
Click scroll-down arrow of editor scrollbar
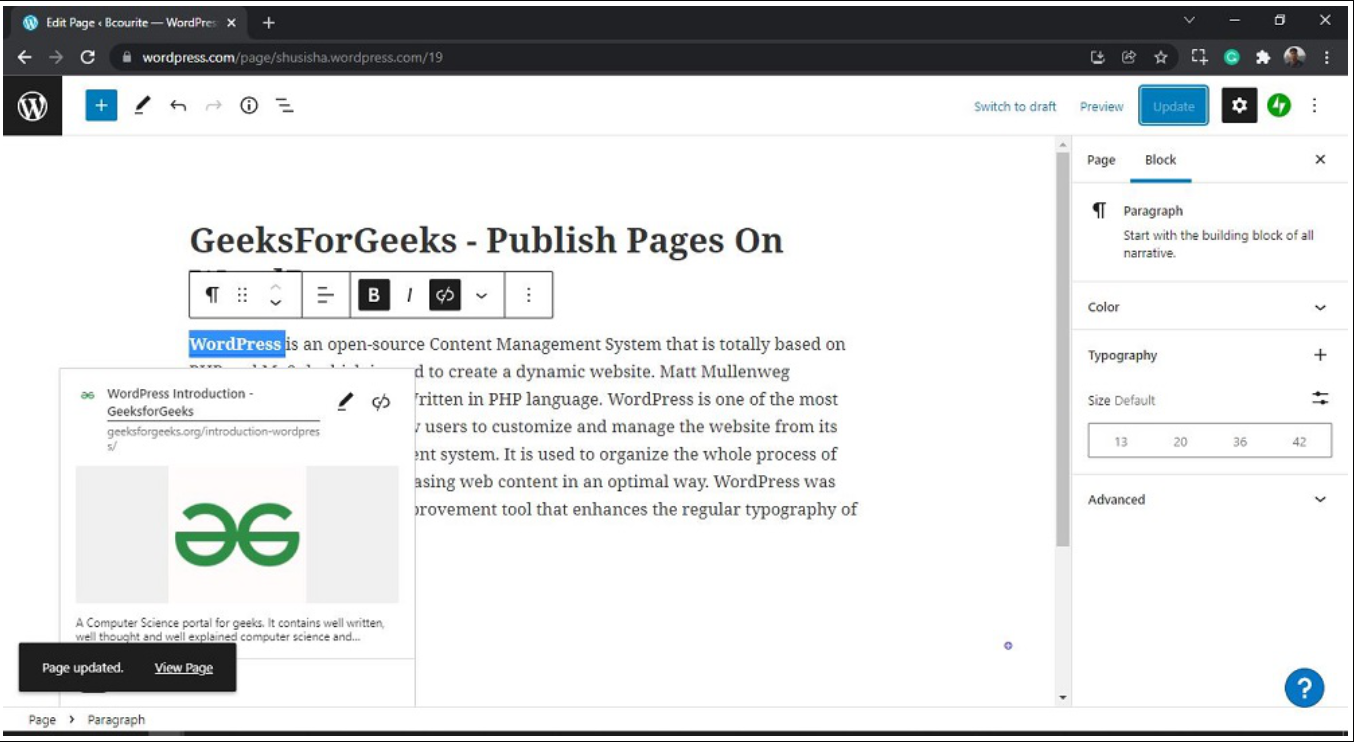(x=1062, y=697)
